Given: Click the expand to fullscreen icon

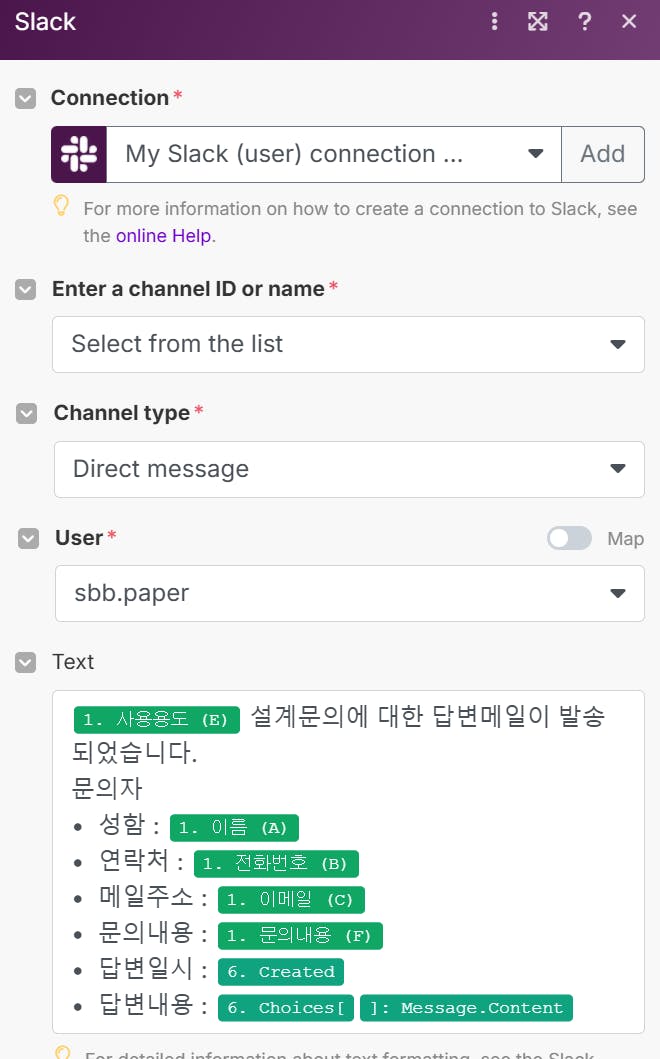Looking at the screenshot, I should click(538, 22).
